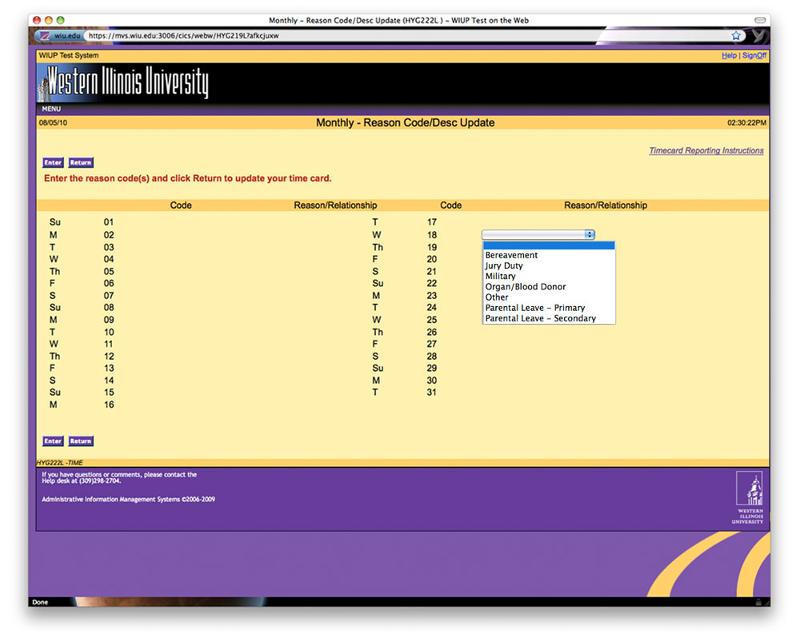Click the 'WIUP Test System' label
800x638 pixels.
pyautogui.click(x=69, y=55)
